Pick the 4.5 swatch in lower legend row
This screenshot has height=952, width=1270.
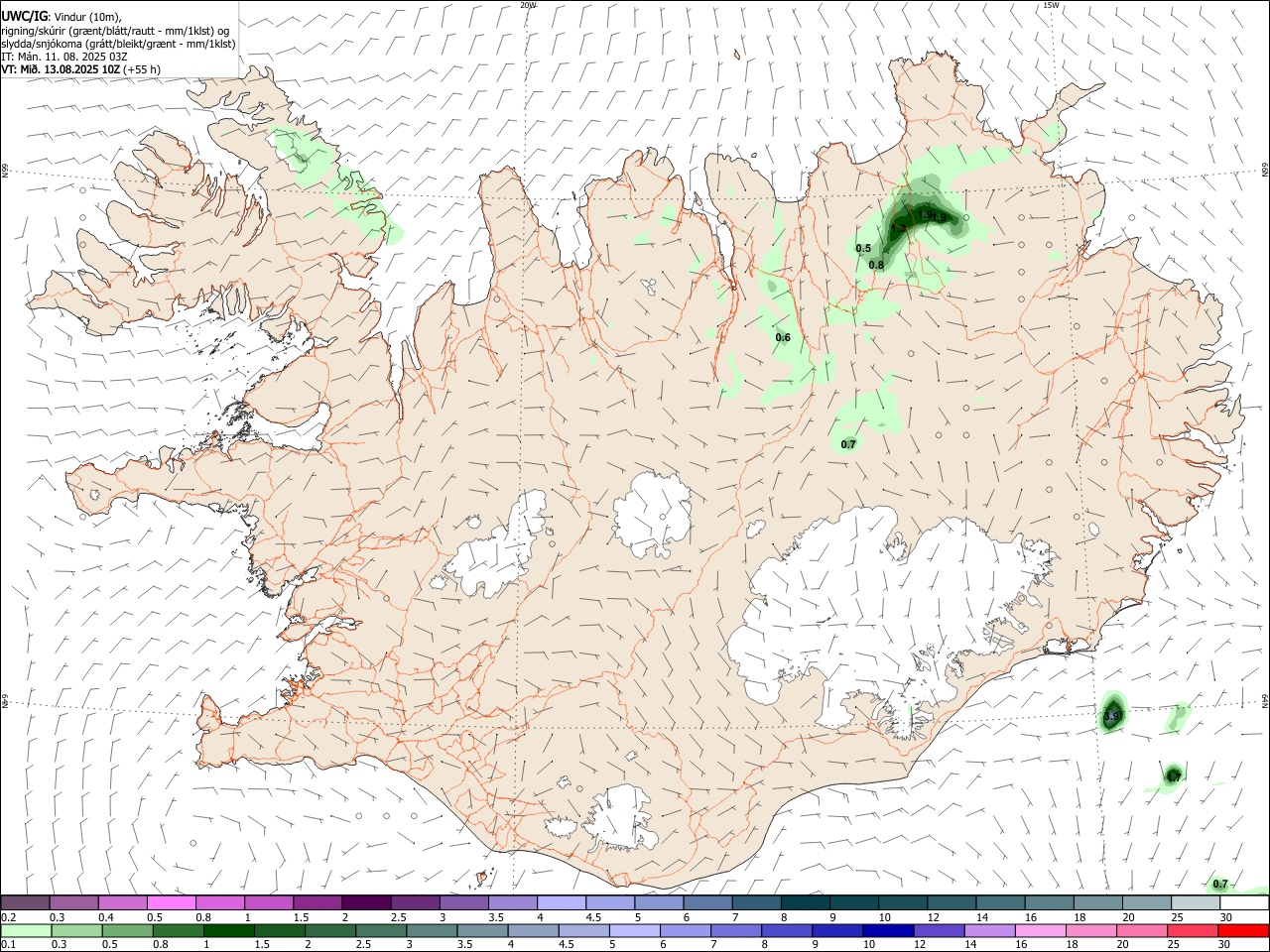pyautogui.click(x=583, y=930)
